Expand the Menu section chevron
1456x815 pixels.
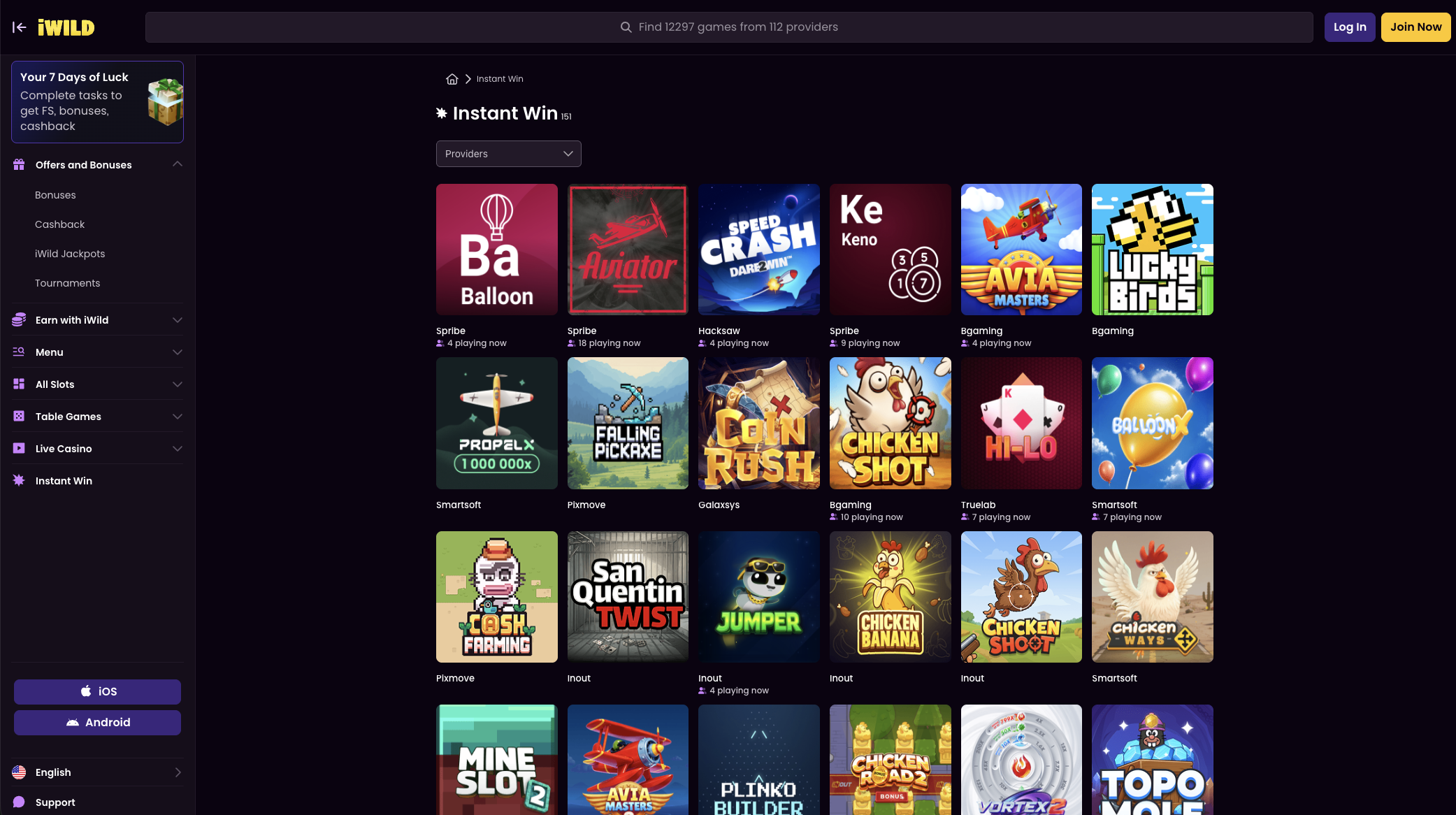(x=178, y=352)
